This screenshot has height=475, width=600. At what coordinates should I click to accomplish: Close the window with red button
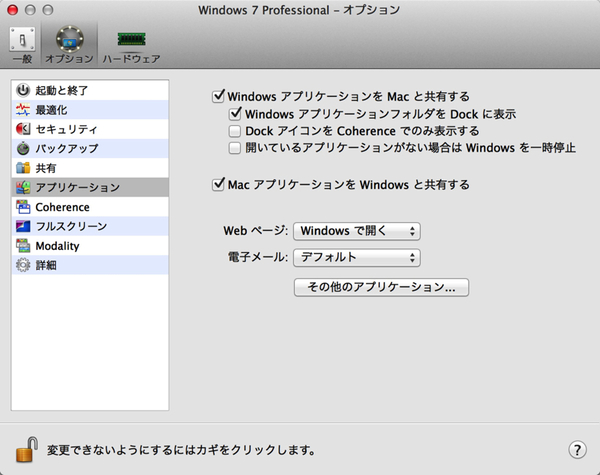[x=13, y=10]
